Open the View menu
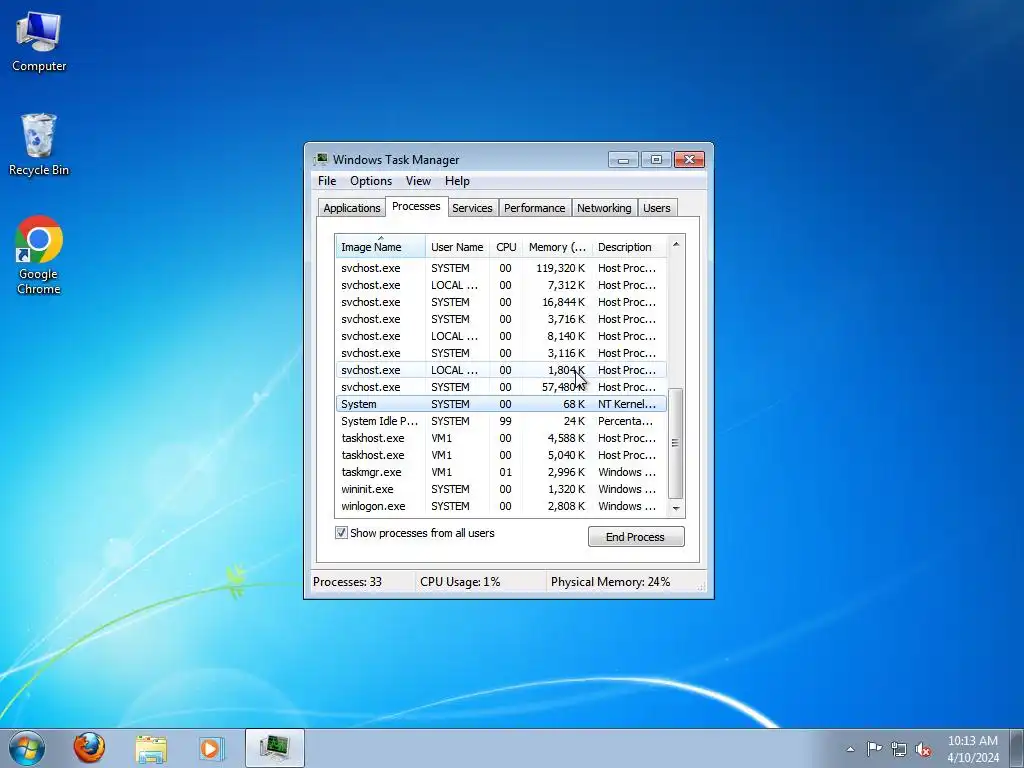Image resolution: width=1024 pixels, height=768 pixels. pos(418,181)
